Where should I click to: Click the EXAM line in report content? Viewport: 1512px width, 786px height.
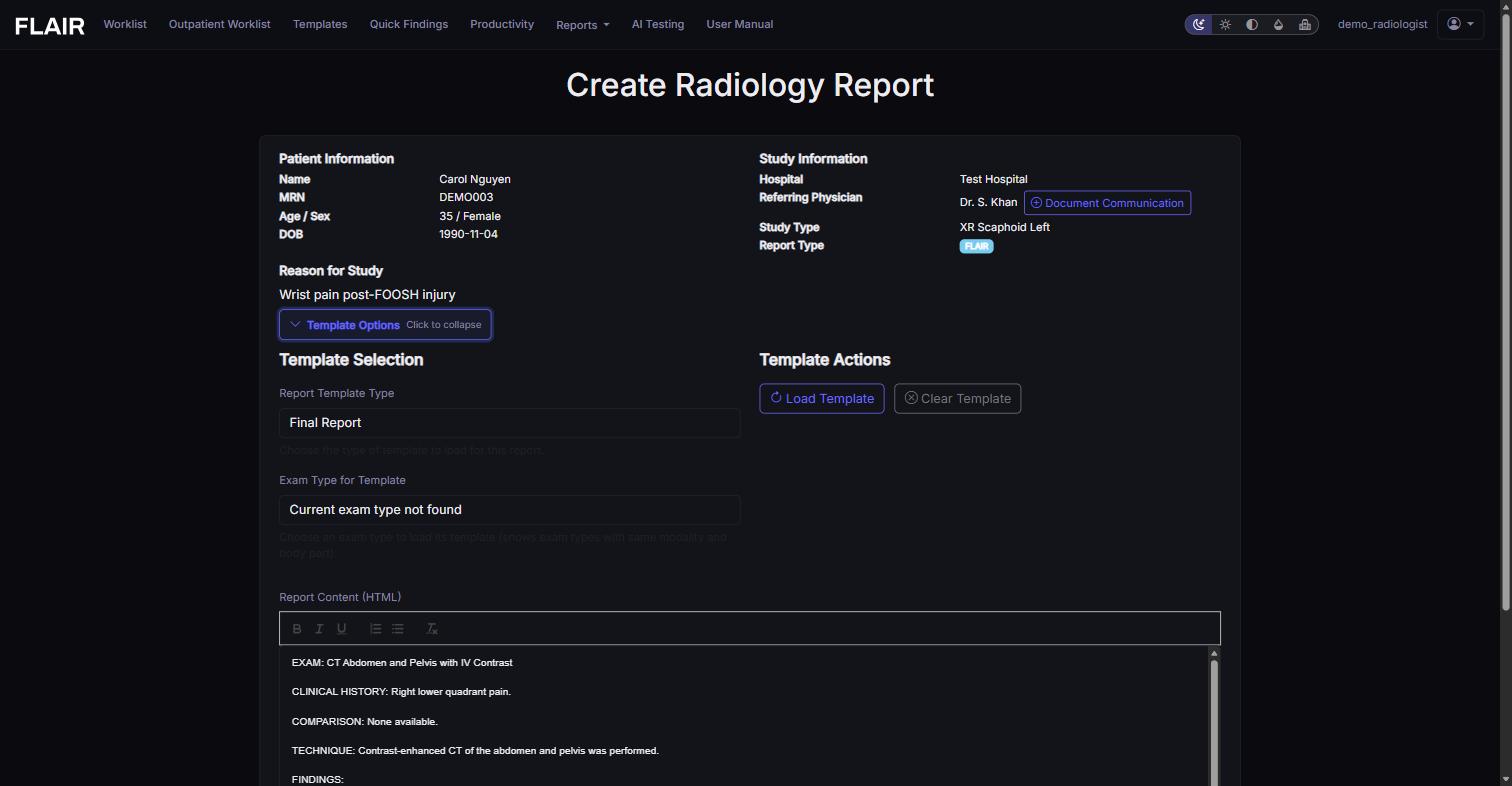(402, 663)
